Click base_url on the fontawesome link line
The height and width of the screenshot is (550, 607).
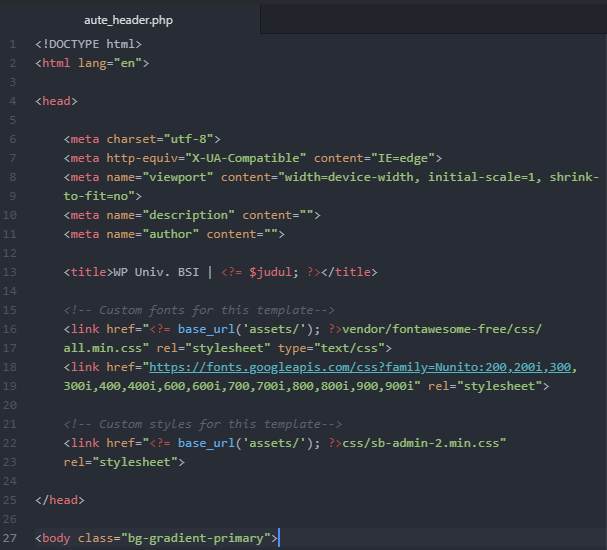[x=206, y=329]
